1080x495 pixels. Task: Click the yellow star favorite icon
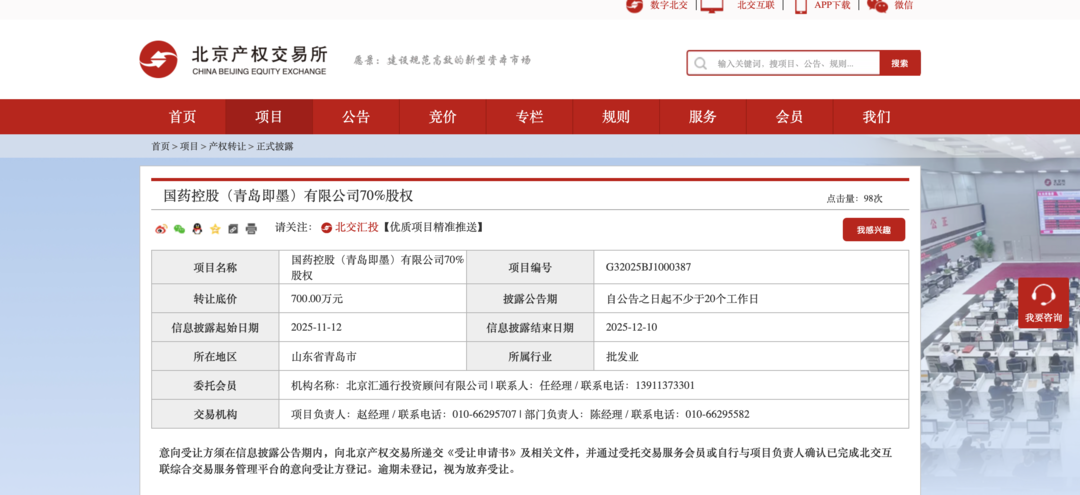[215, 229]
